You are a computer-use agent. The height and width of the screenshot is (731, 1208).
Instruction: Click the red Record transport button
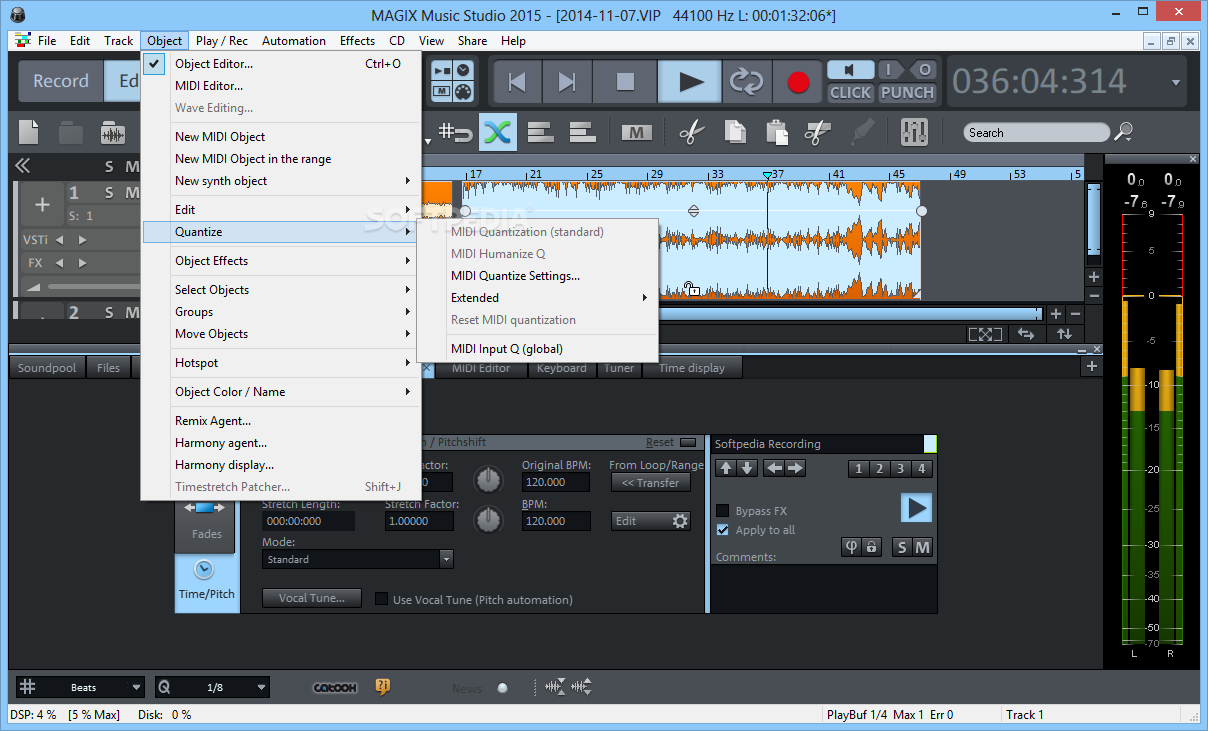pyautogui.click(x=798, y=82)
